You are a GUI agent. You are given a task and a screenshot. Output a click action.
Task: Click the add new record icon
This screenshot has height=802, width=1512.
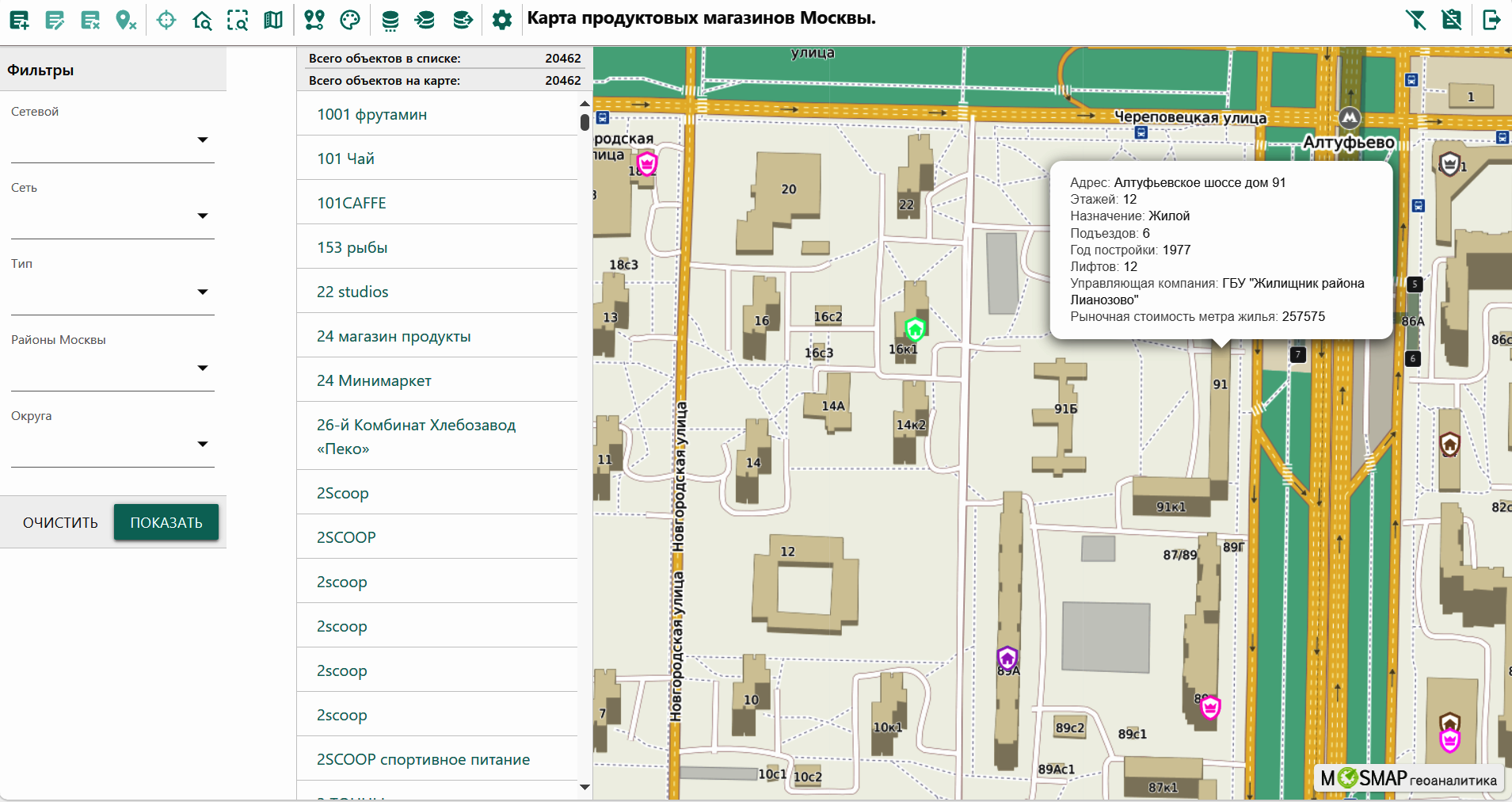pos(19,20)
